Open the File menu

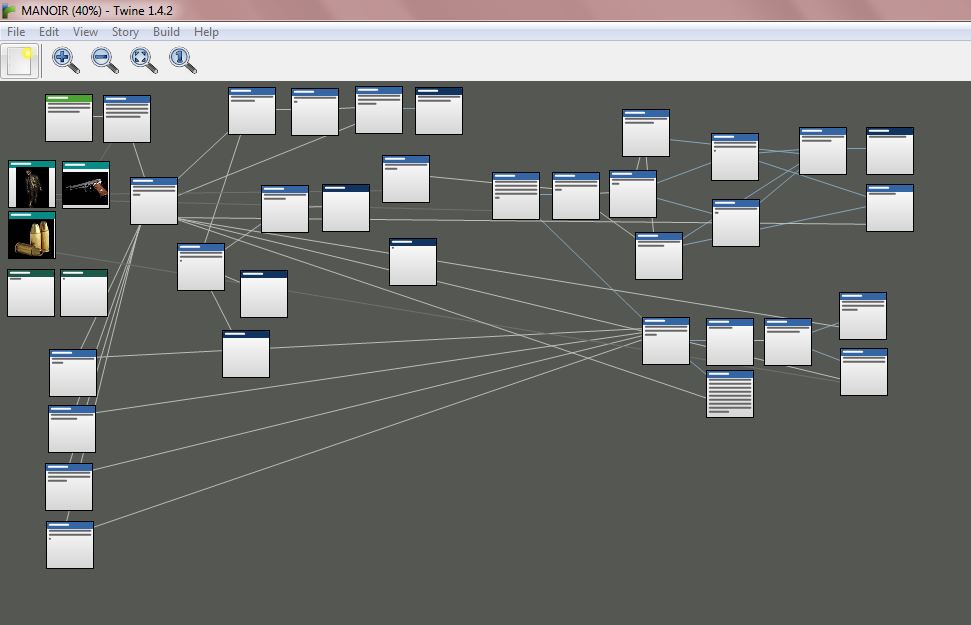pos(16,32)
